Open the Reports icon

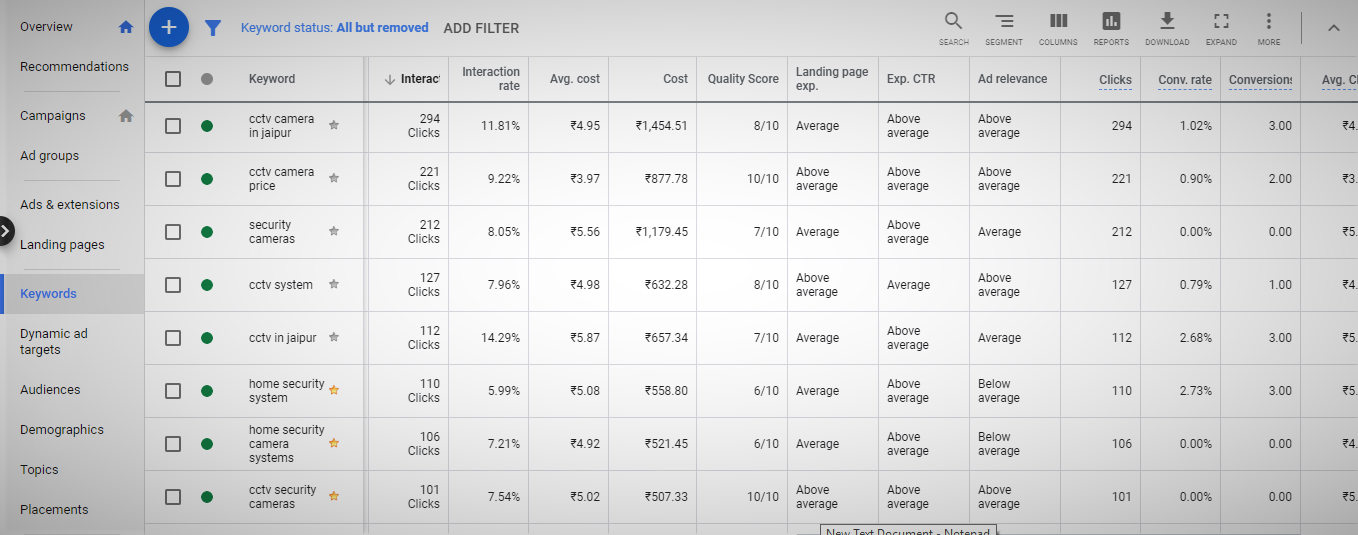(1111, 27)
